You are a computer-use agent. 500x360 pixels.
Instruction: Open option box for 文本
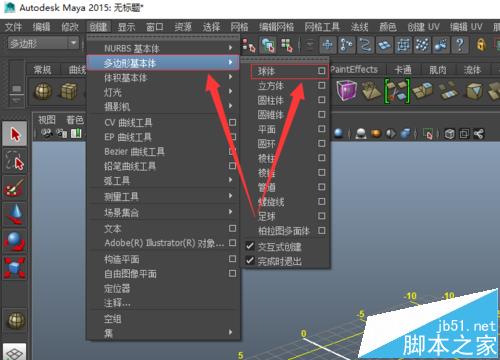tap(232, 228)
